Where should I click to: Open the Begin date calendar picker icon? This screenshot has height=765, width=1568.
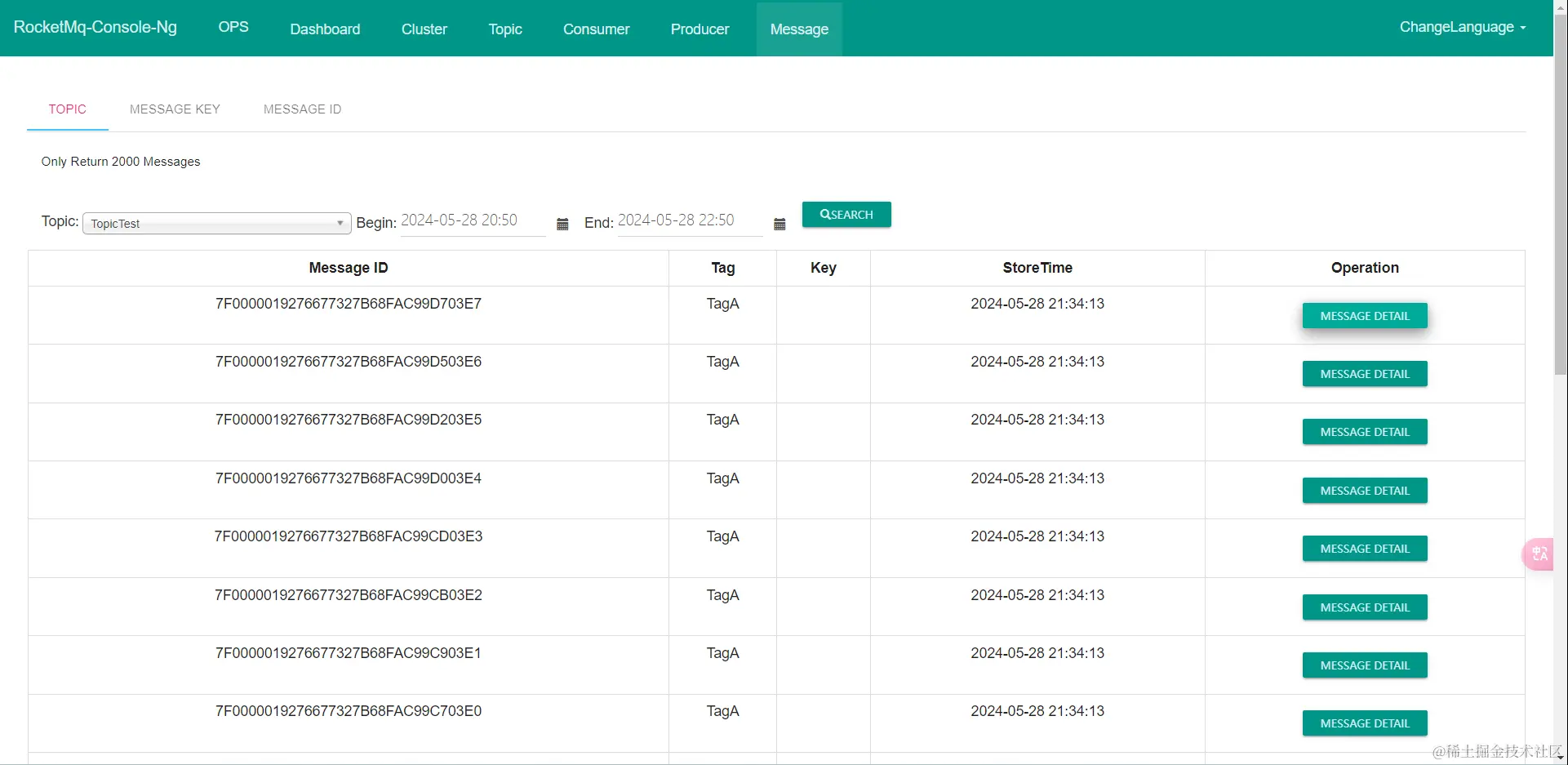(x=562, y=224)
